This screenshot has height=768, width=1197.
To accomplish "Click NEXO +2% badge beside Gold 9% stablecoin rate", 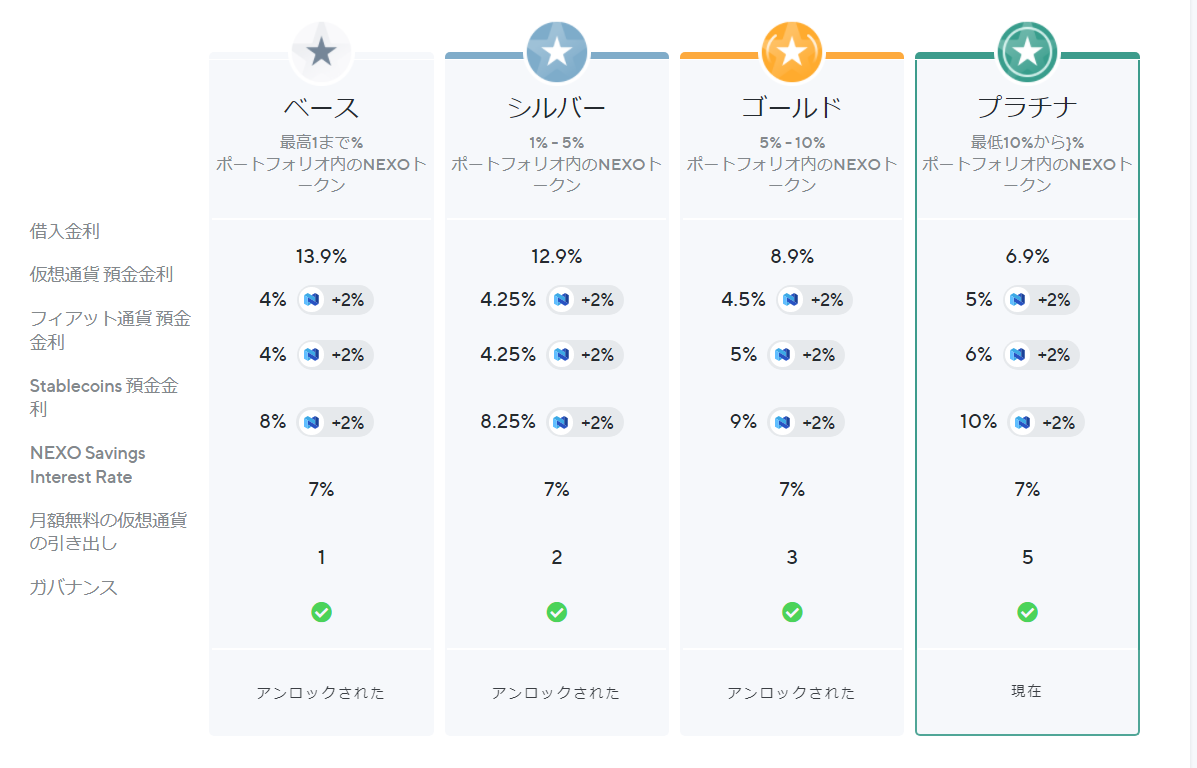I will click(806, 422).
